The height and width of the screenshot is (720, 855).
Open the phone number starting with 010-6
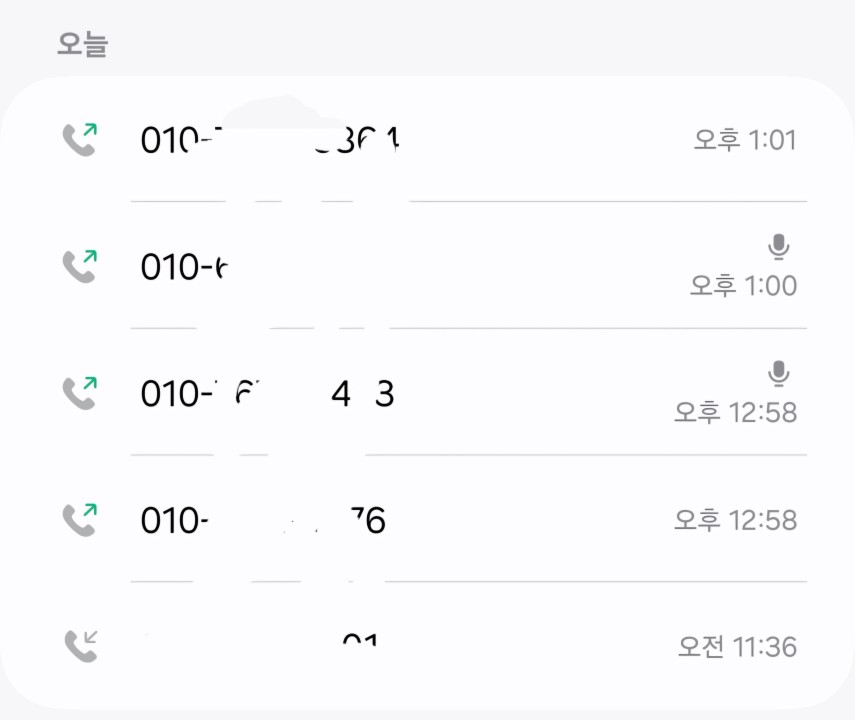[x=186, y=267]
